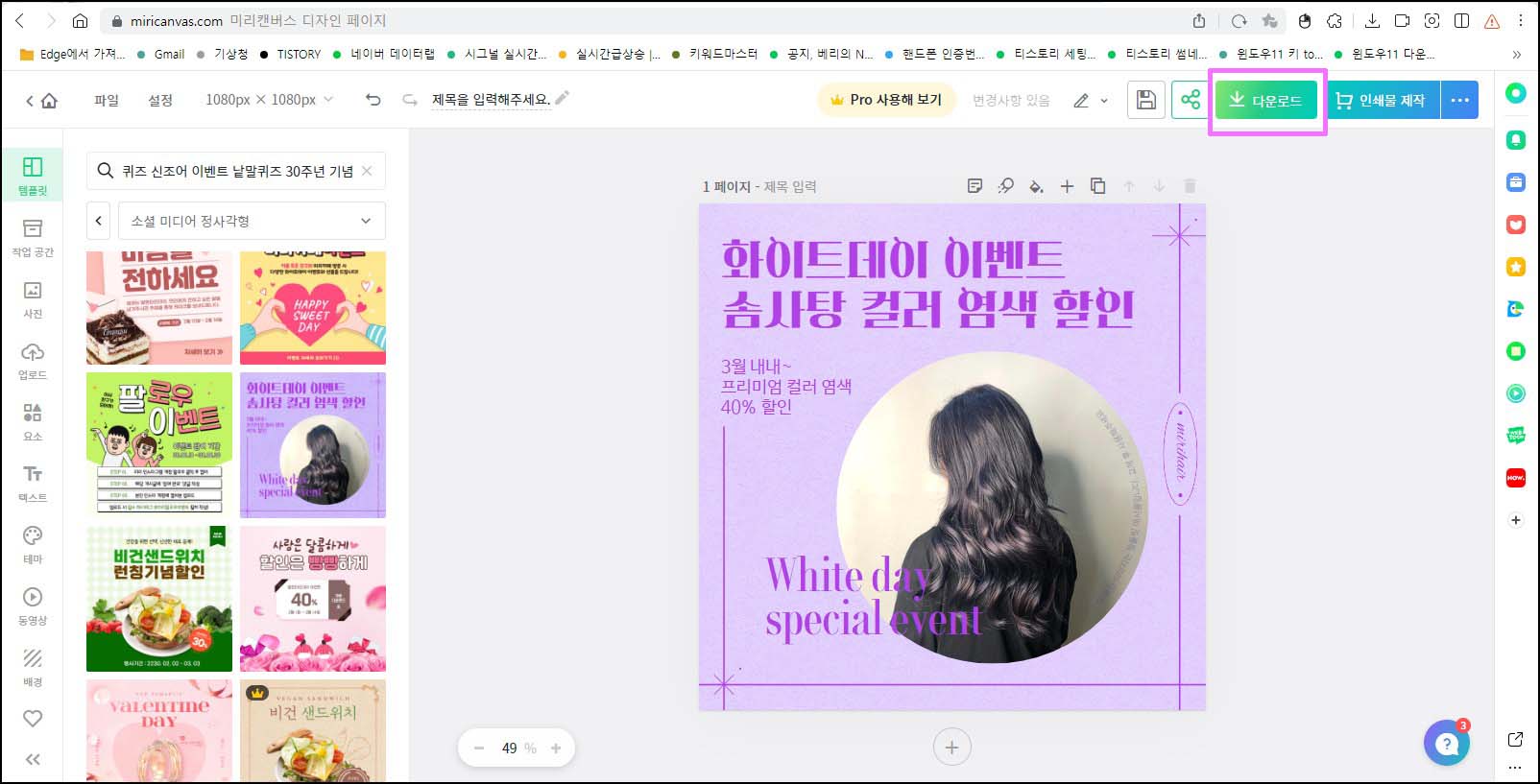1540x784 pixels.
Task: Add page using circular plus below canvas
Action: 951,748
